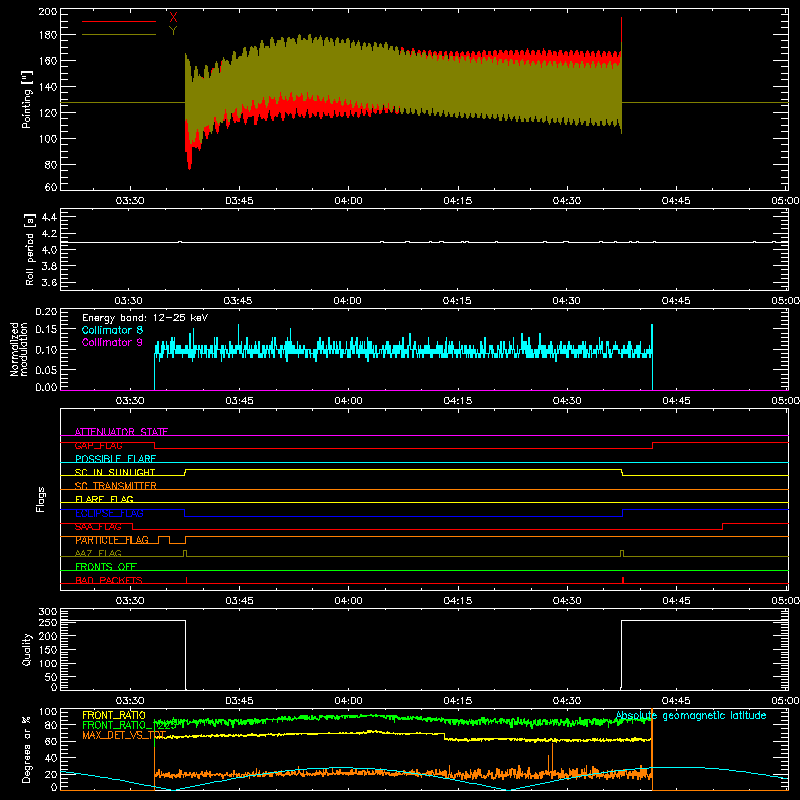Viewport: 800px width, 800px height.
Task: Click 03:30 tick label under Flags plot
Action: click(x=130, y=601)
